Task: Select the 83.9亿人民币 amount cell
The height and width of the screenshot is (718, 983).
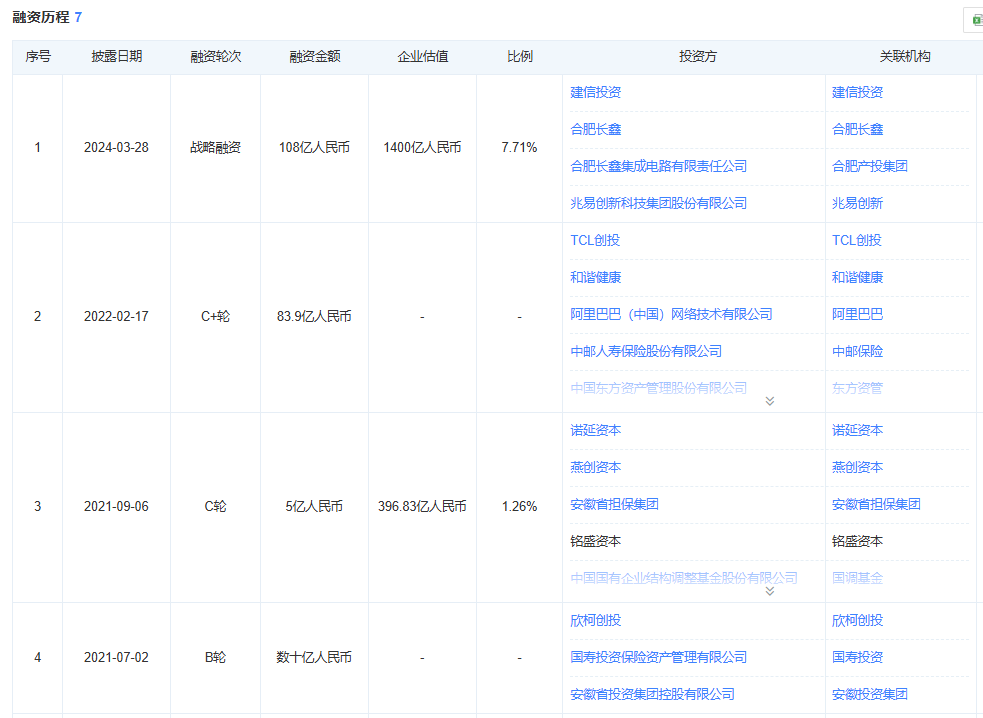Action: [315, 317]
